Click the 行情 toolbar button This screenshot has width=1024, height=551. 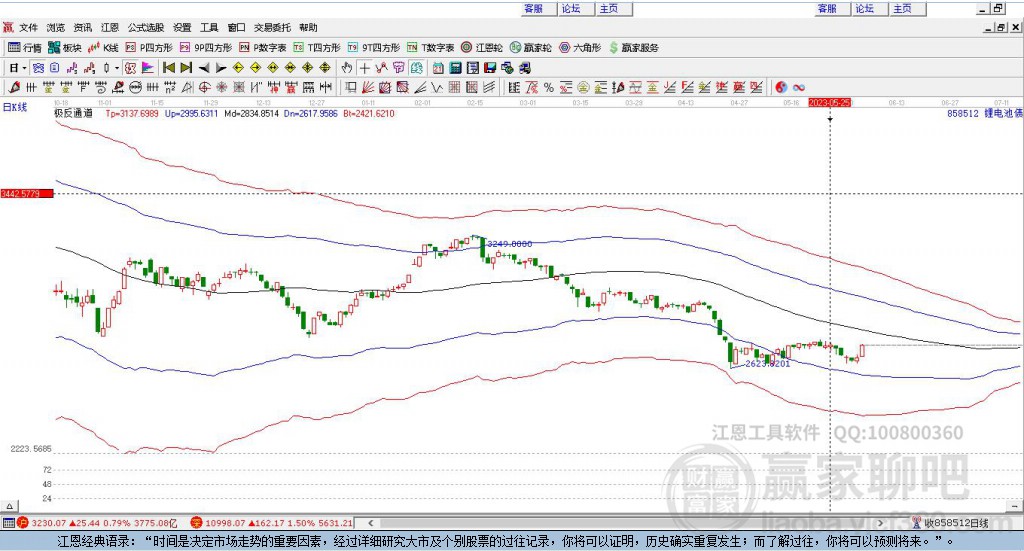pos(25,48)
